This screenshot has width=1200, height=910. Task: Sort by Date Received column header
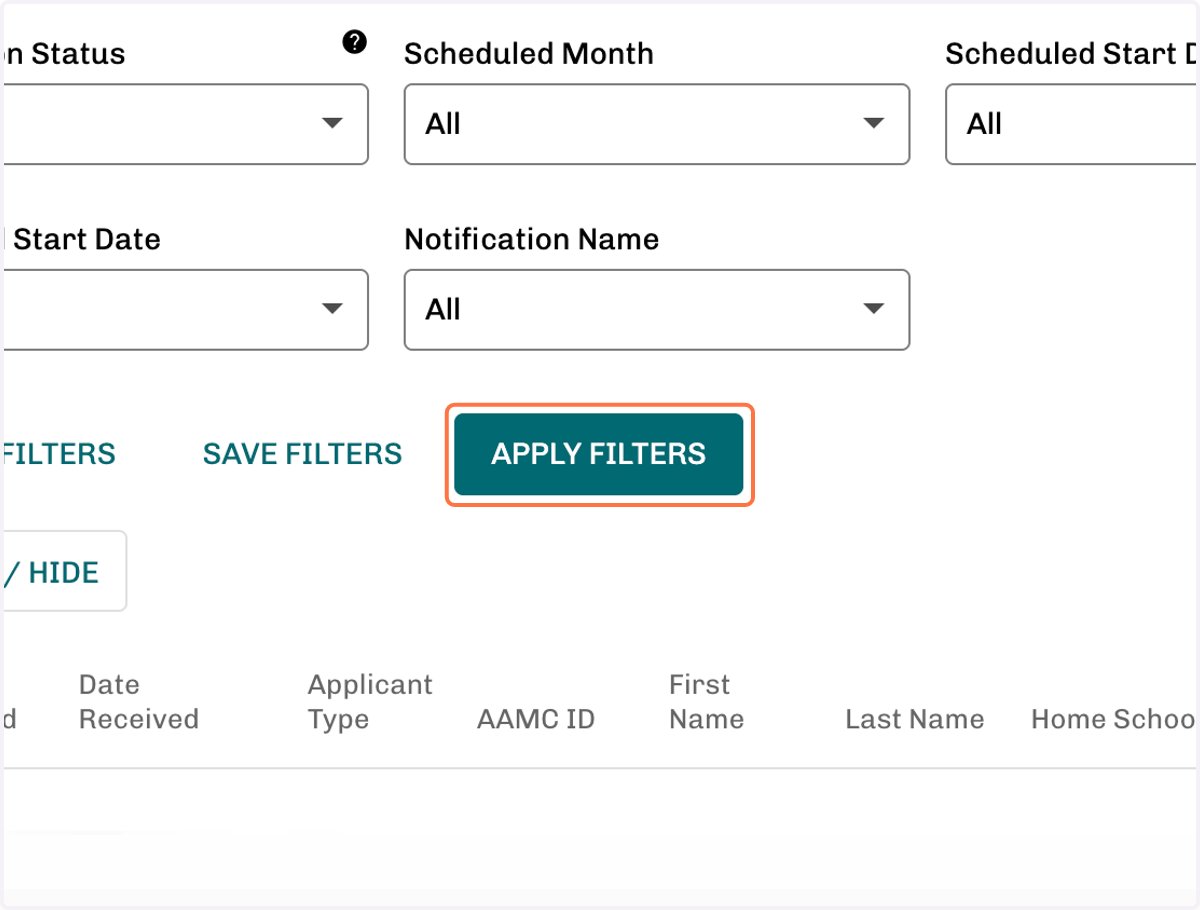pos(139,702)
